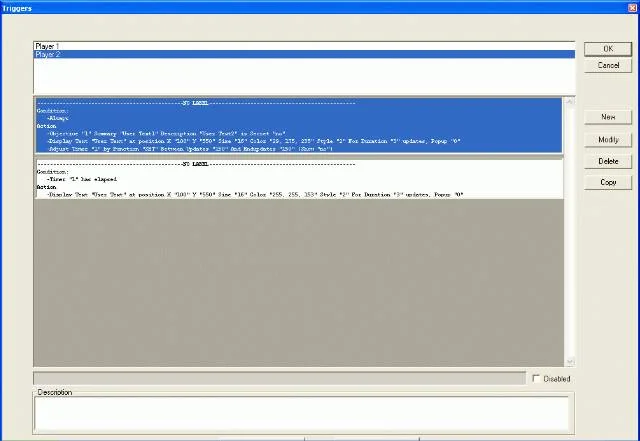The width and height of the screenshot is (640, 441).
Task: Delete the selected trigger
Action: pos(608,161)
